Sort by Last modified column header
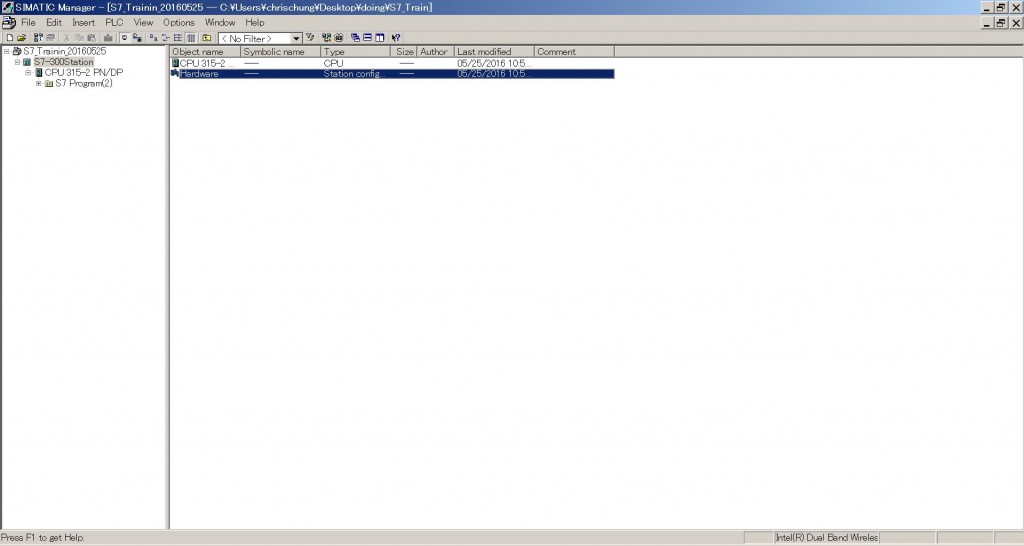Screen dimensions: 1024x546 (494, 52)
